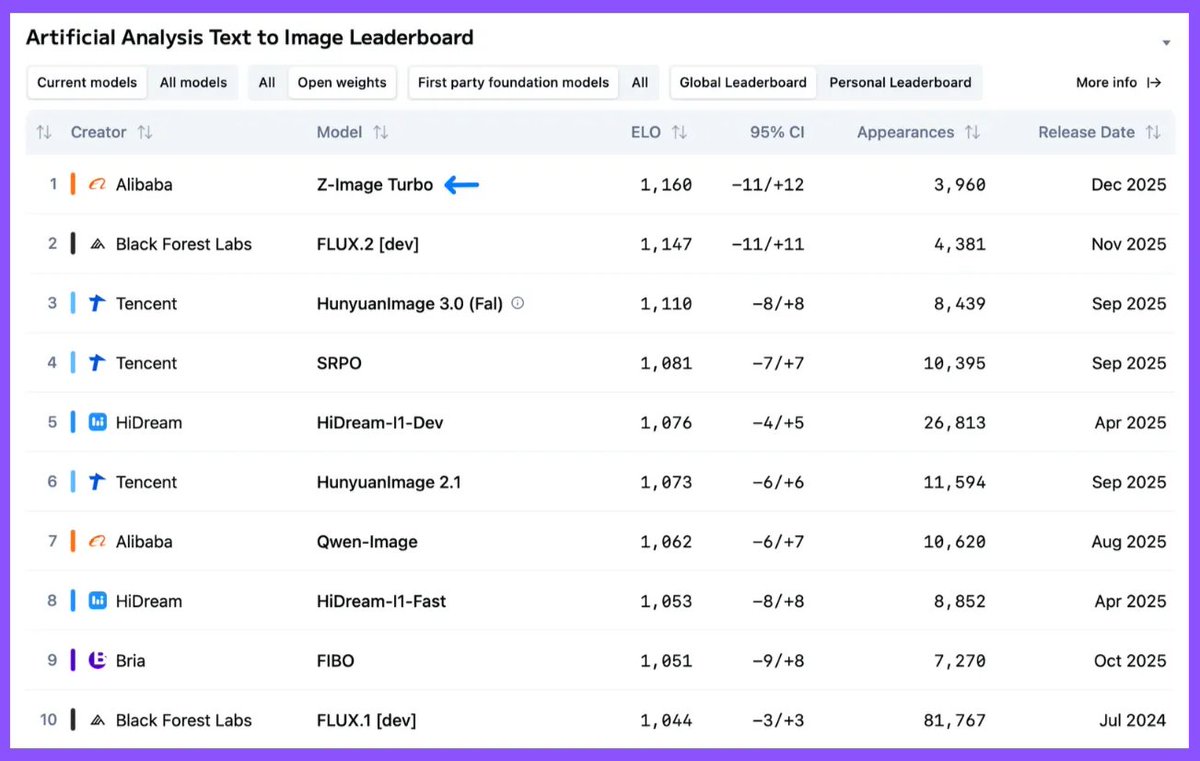Select the Bria logo on the FIBO row
This screenshot has width=1200, height=761.
[x=98, y=660]
